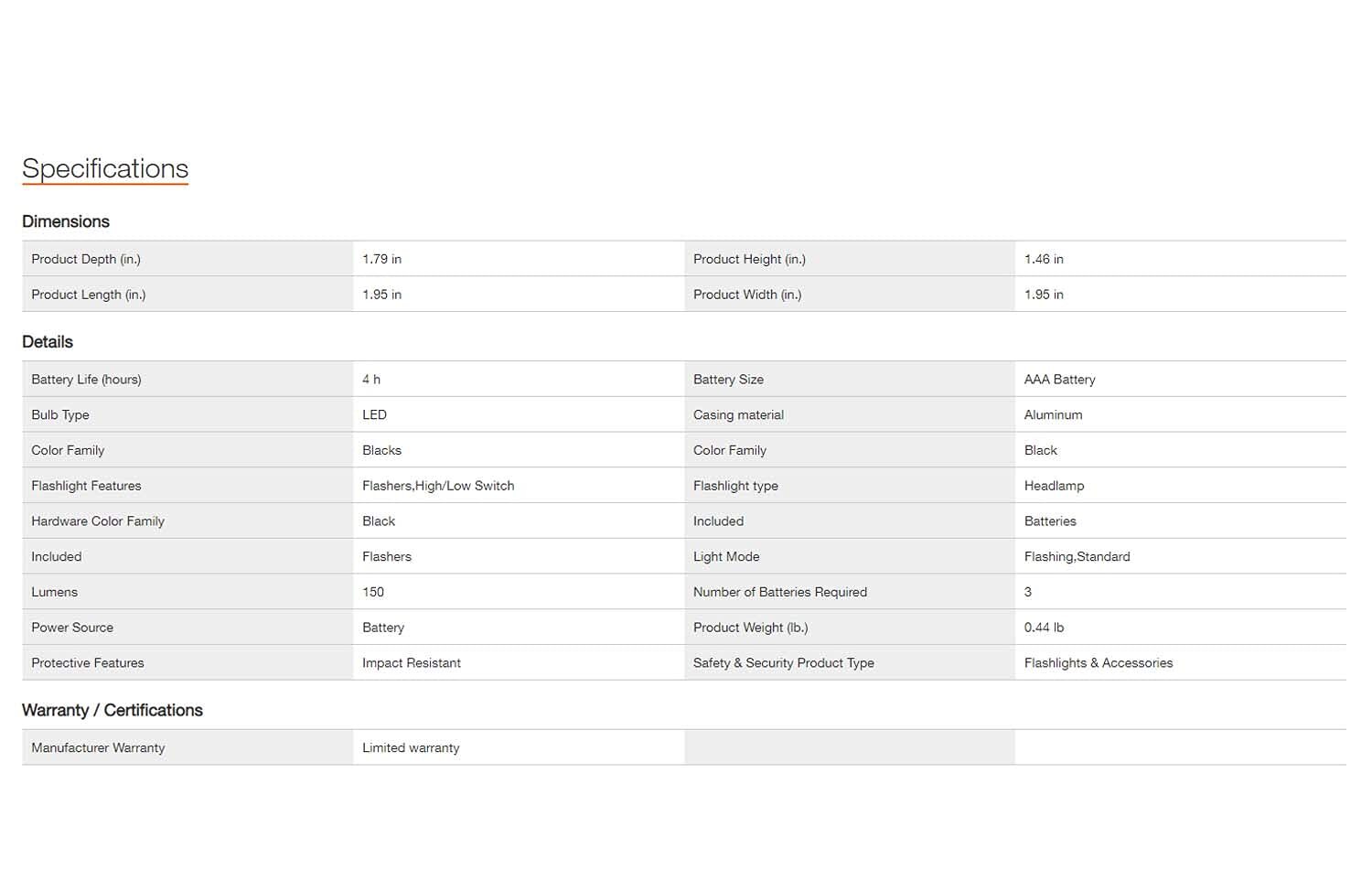Click the 1.79 in depth value
1372x891 pixels.
(381, 259)
